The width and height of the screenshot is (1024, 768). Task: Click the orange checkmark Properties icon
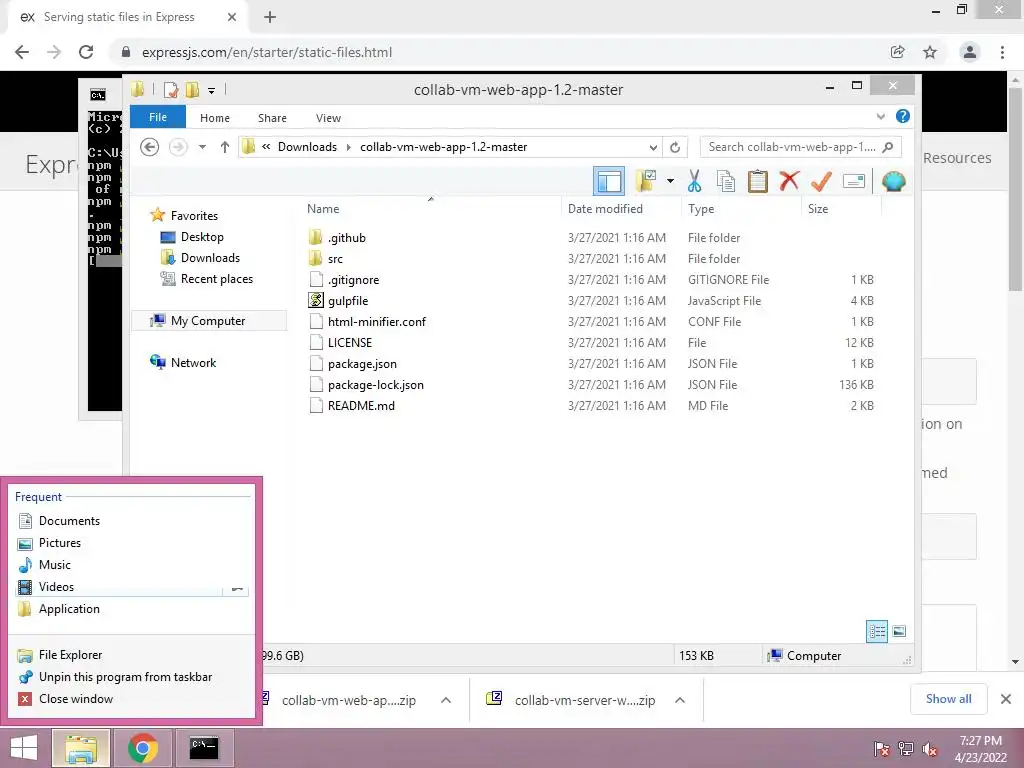(x=821, y=181)
